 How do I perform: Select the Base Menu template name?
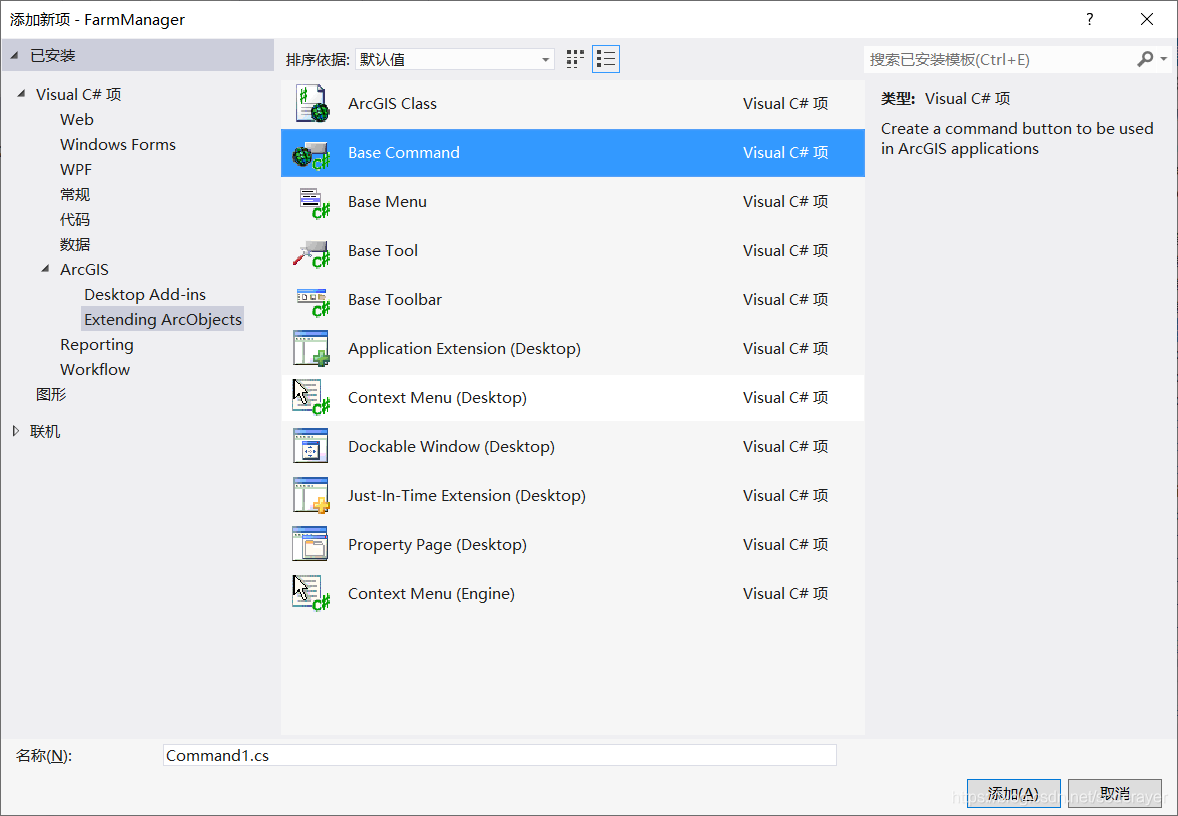pos(387,202)
